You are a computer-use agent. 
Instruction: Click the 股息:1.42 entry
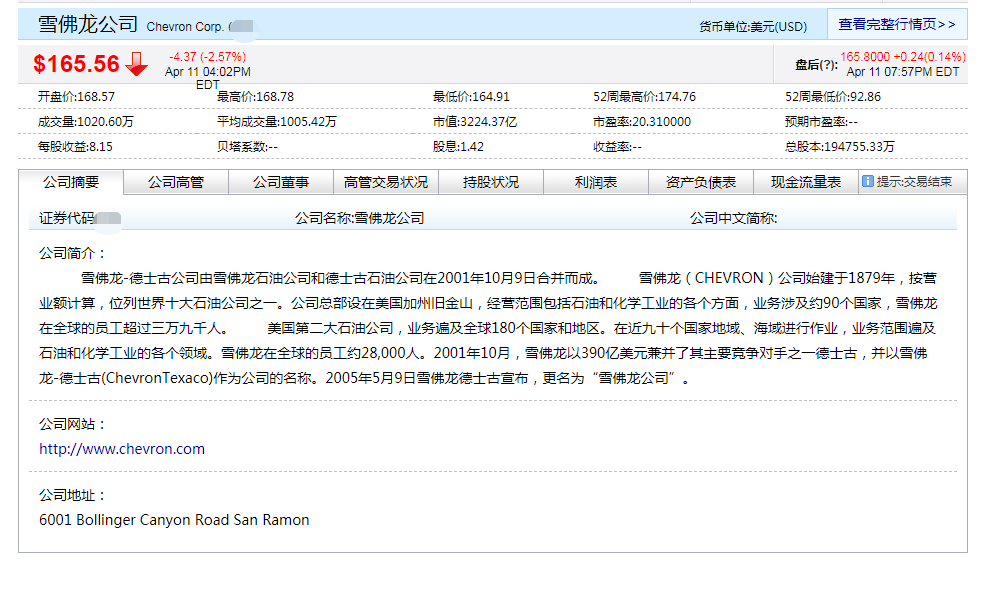[458, 146]
